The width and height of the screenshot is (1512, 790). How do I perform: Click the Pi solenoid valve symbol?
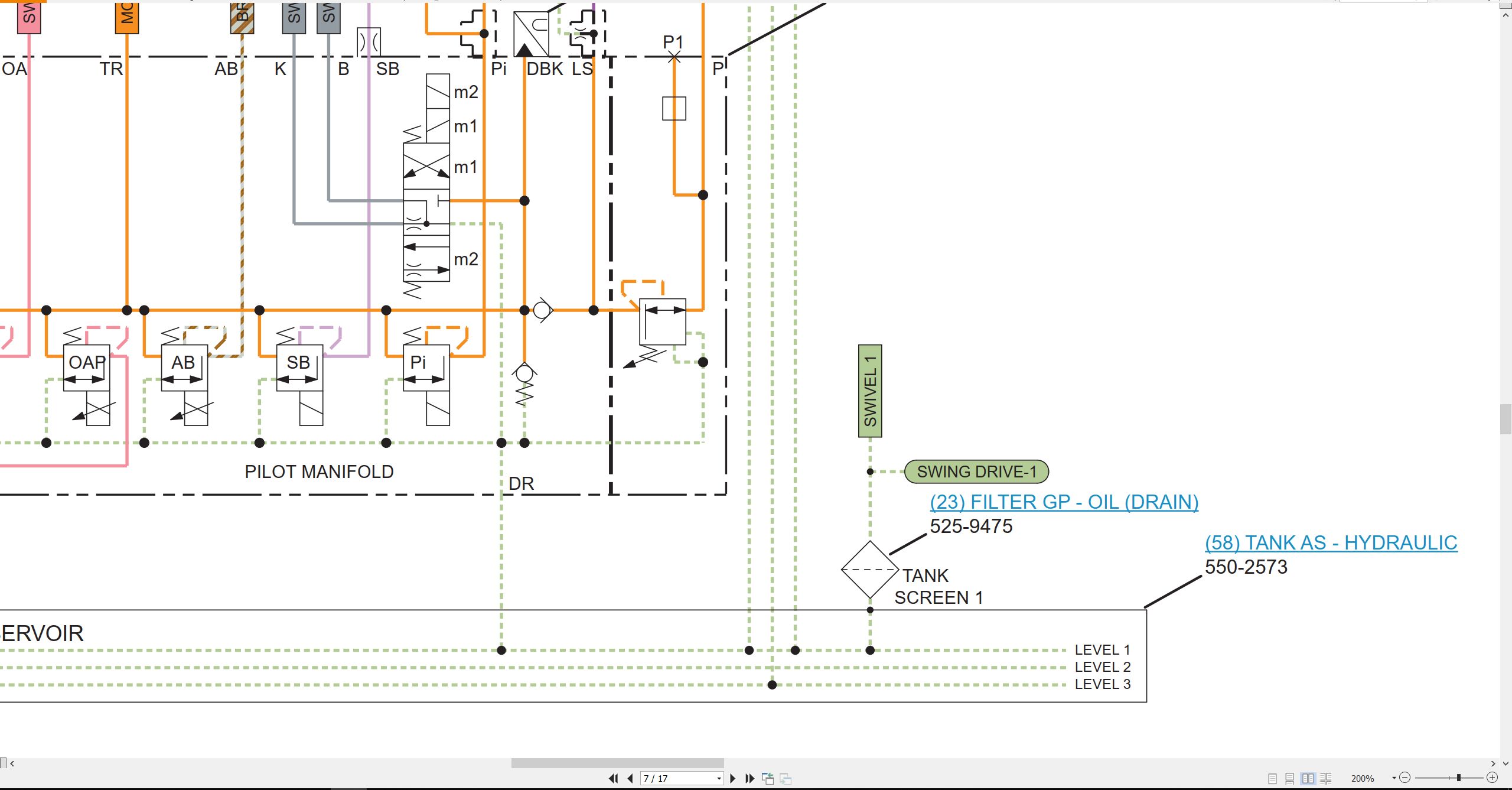tap(426, 368)
